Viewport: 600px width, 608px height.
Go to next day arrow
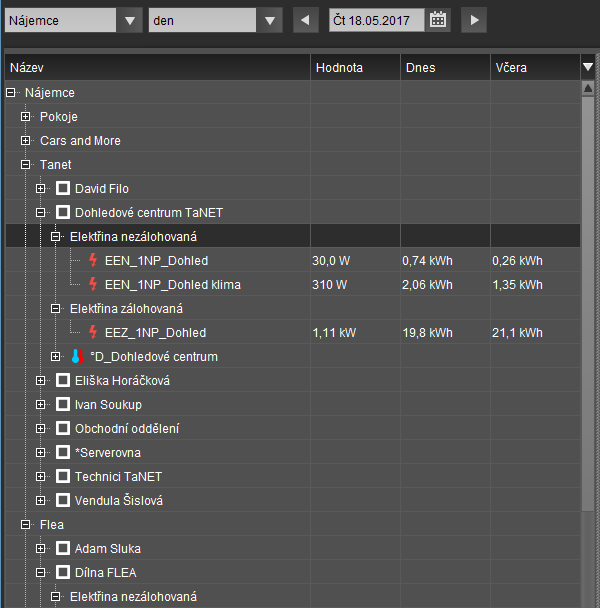[x=474, y=20]
